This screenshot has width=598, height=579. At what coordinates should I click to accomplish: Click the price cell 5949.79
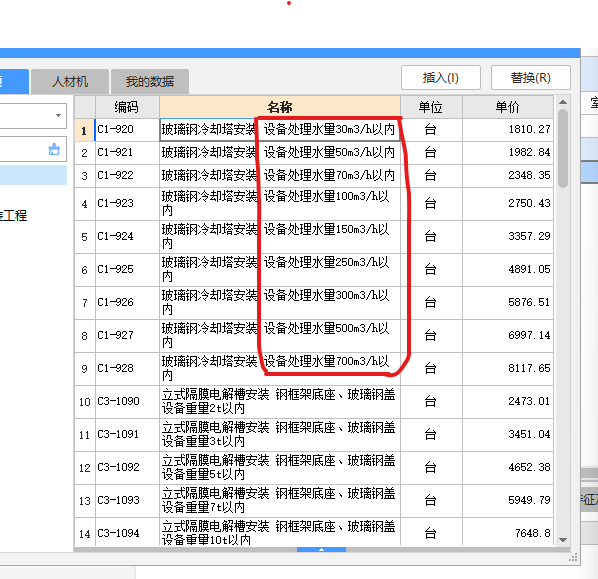pyautogui.click(x=508, y=501)
